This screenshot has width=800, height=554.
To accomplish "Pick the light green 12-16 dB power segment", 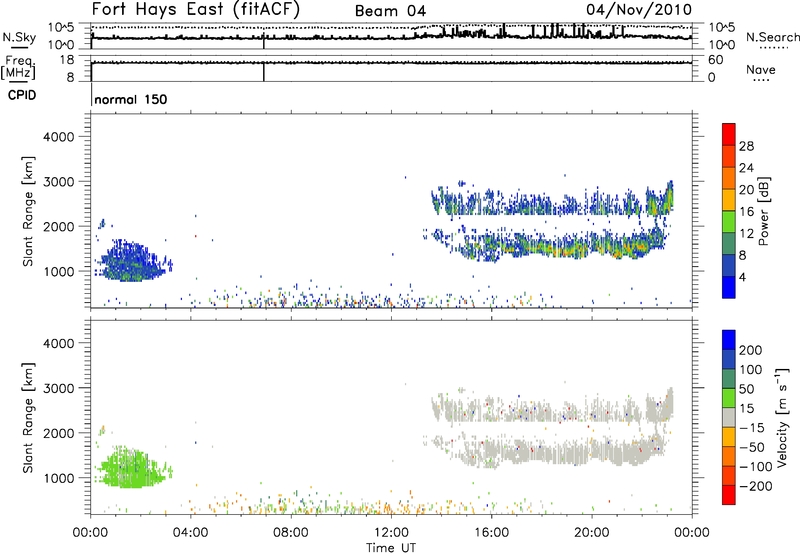I will pyautogui.click(x=729, y=222).
